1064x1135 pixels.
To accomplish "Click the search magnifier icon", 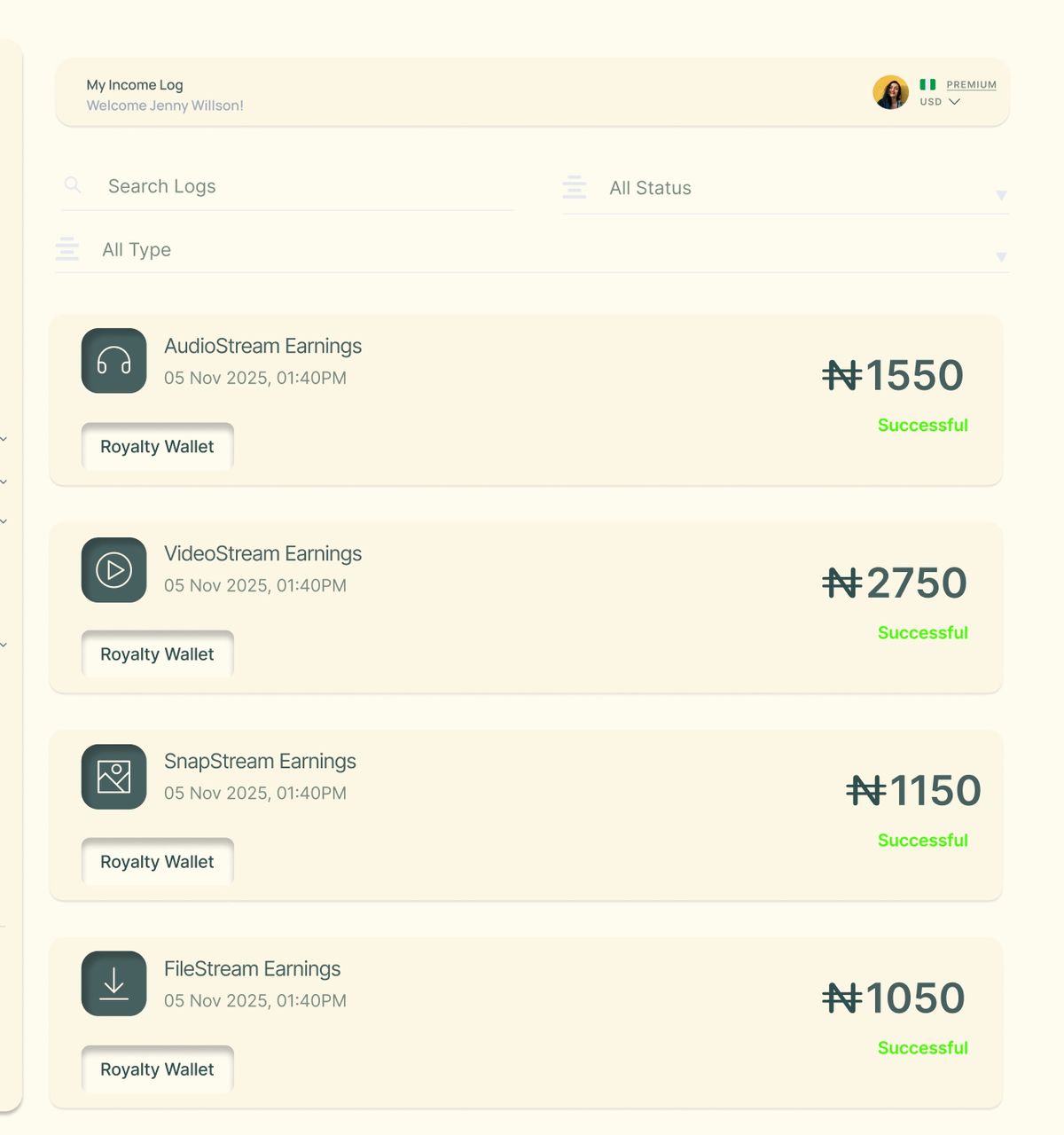I will 73,185.
